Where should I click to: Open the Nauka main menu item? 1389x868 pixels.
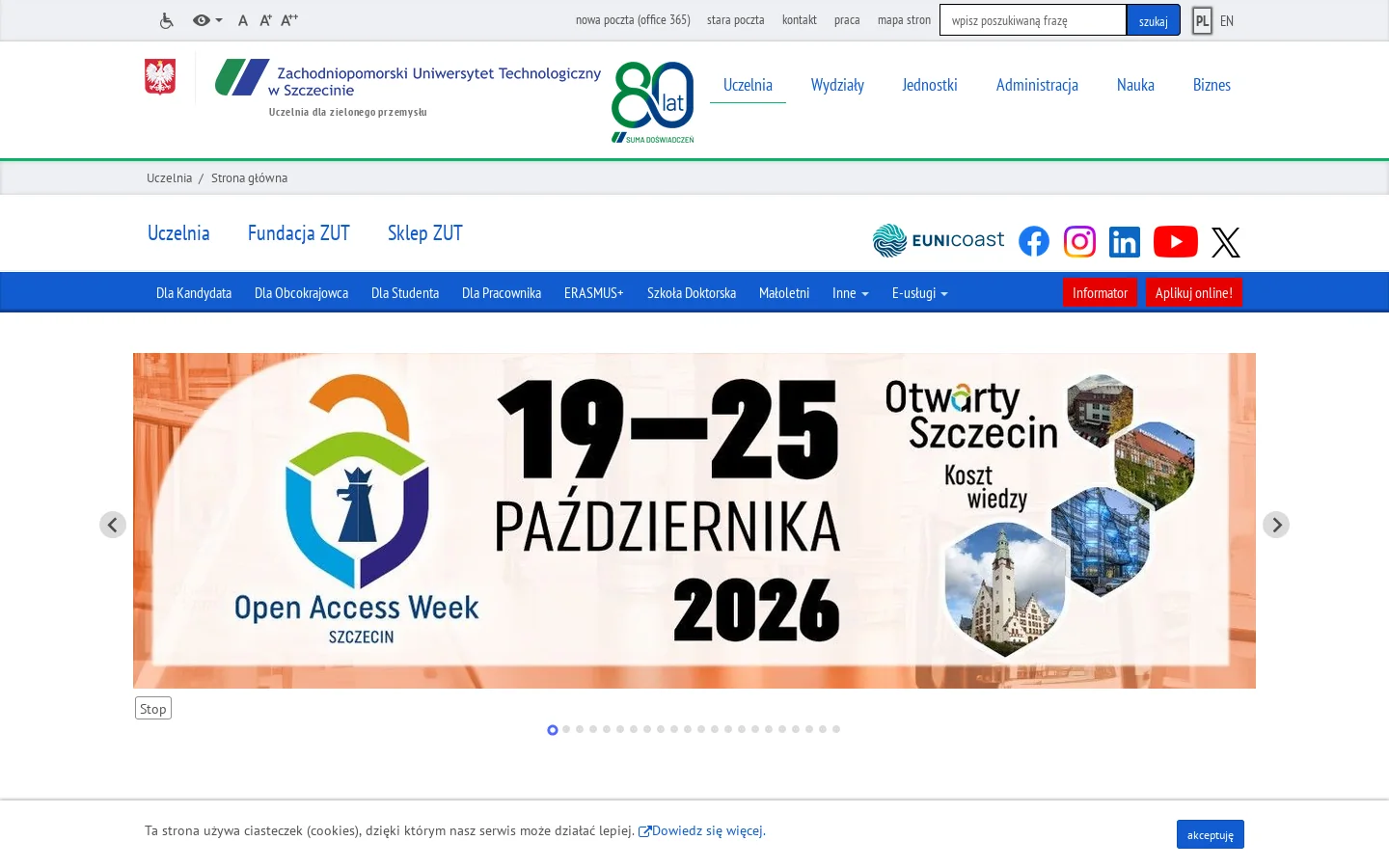coord(1135,85)
